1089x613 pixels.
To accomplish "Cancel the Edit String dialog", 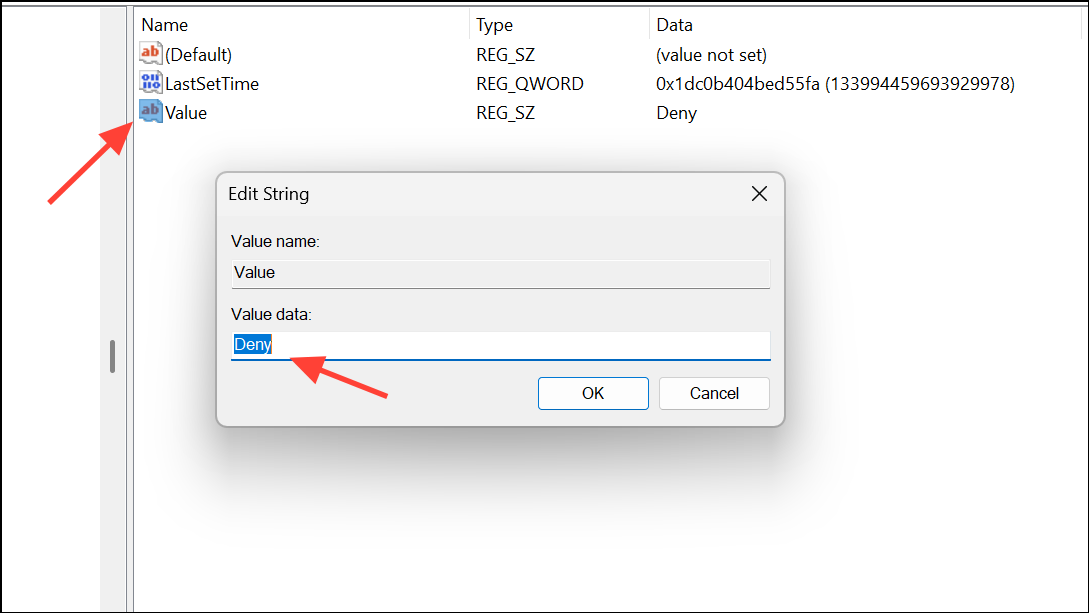I will [714, 394].
